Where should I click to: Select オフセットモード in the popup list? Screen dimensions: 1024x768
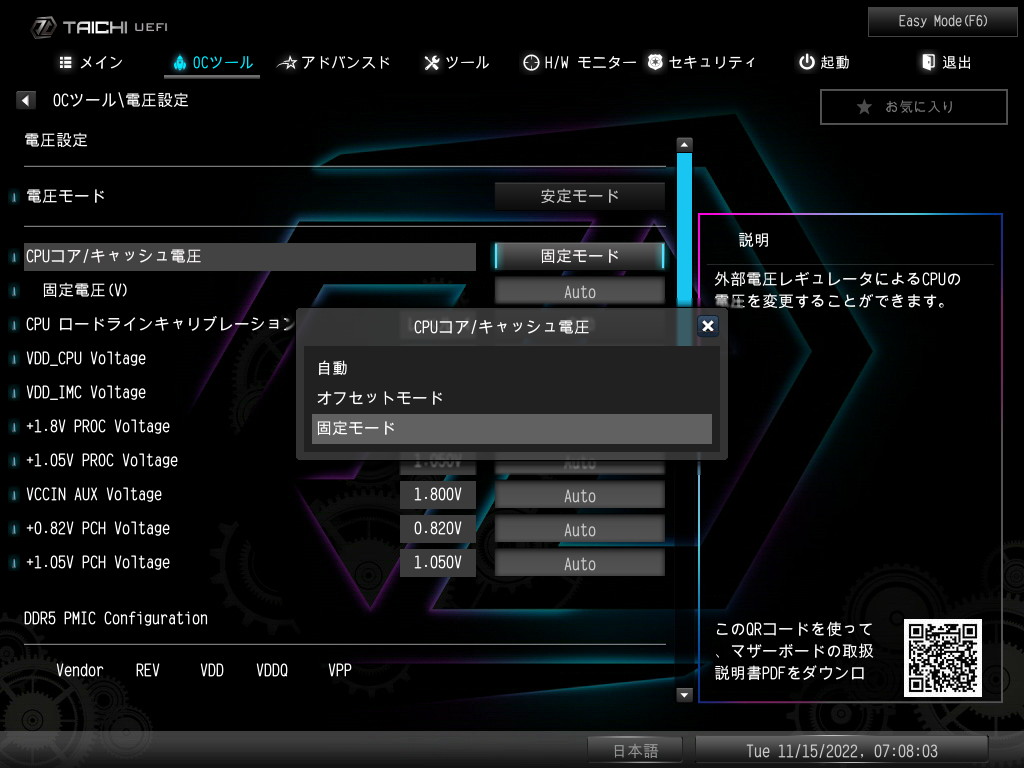click(x=511, y=398)
